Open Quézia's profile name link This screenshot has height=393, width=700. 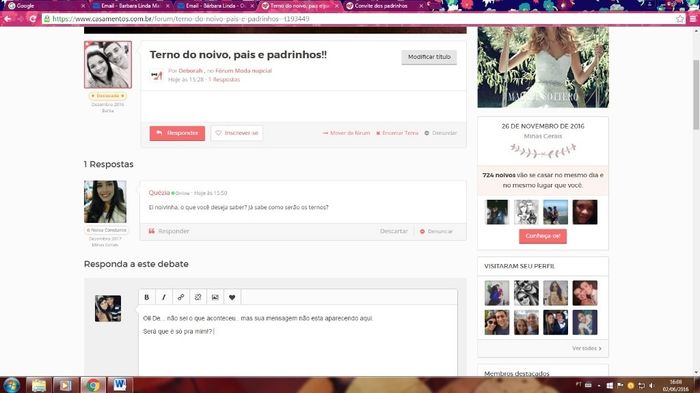pyautogui.click(x=159, y=193)
